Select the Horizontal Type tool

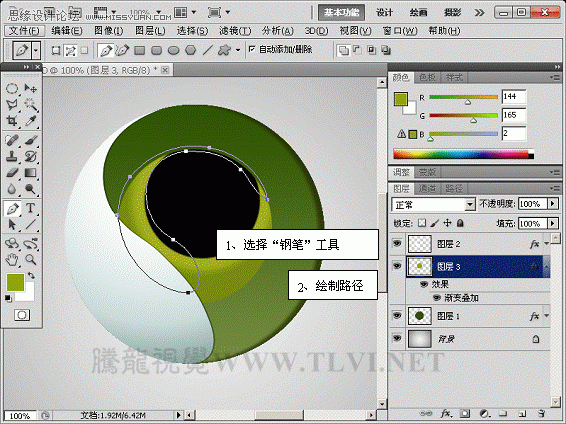tap(31, 208)
